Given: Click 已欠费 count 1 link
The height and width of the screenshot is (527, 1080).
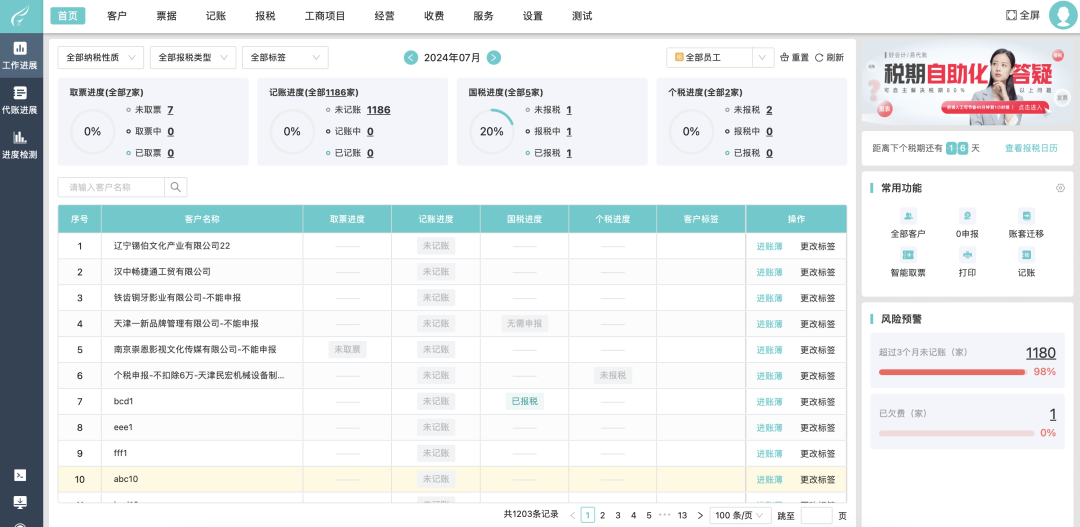Looking at the screenshot, I should pyautogui.click(x=1052, y=414).
